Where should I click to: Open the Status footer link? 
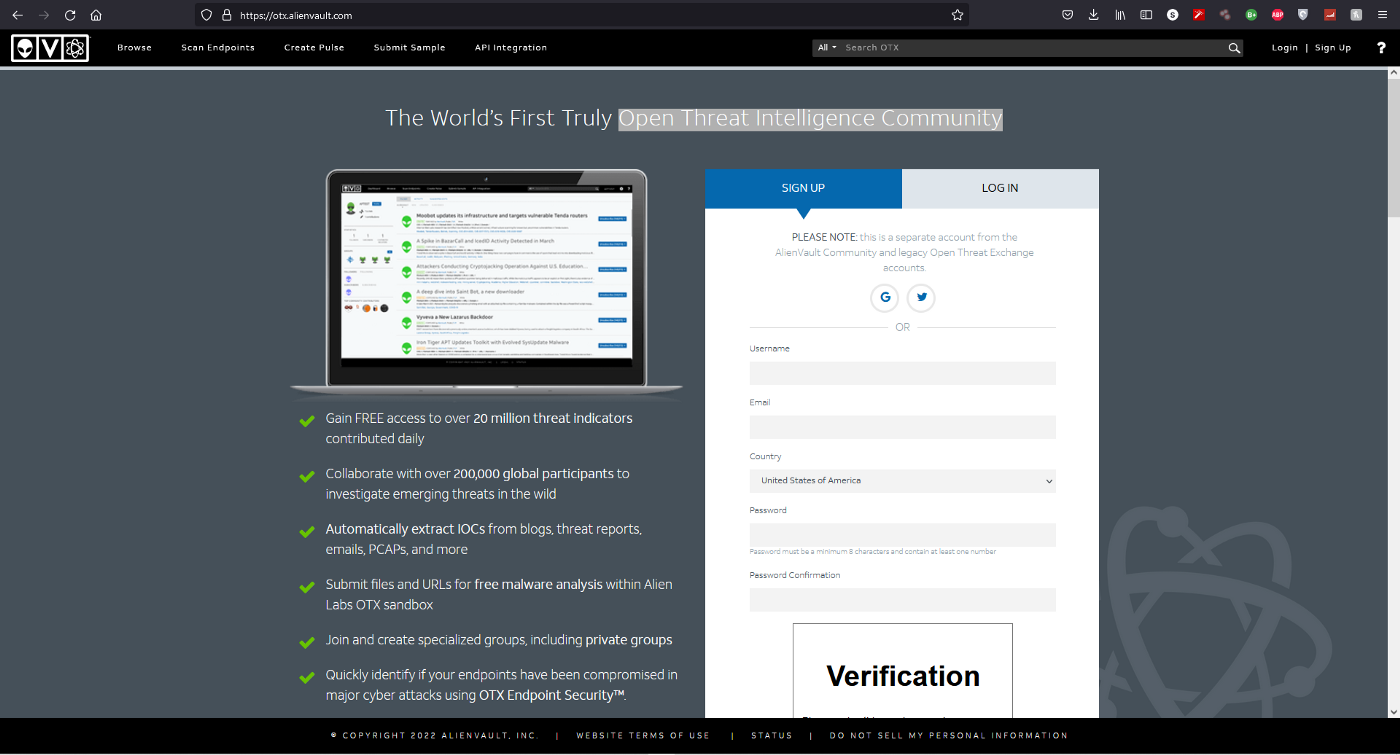(771, 736)
